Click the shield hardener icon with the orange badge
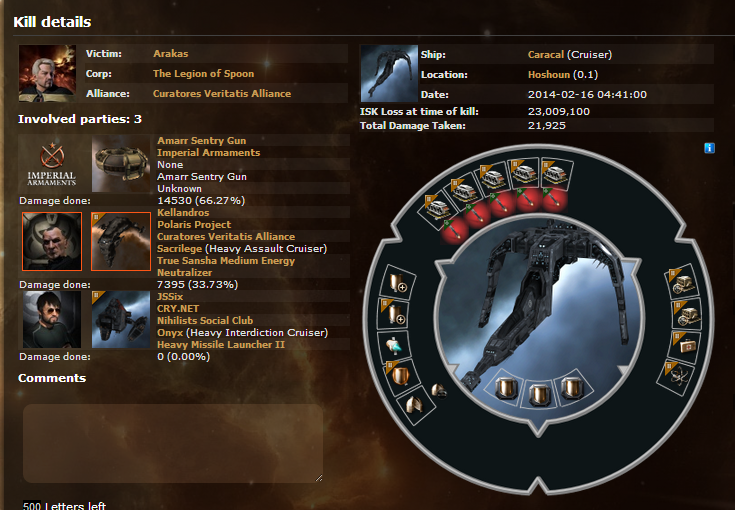The image size is (735, 510). point(400,375)
